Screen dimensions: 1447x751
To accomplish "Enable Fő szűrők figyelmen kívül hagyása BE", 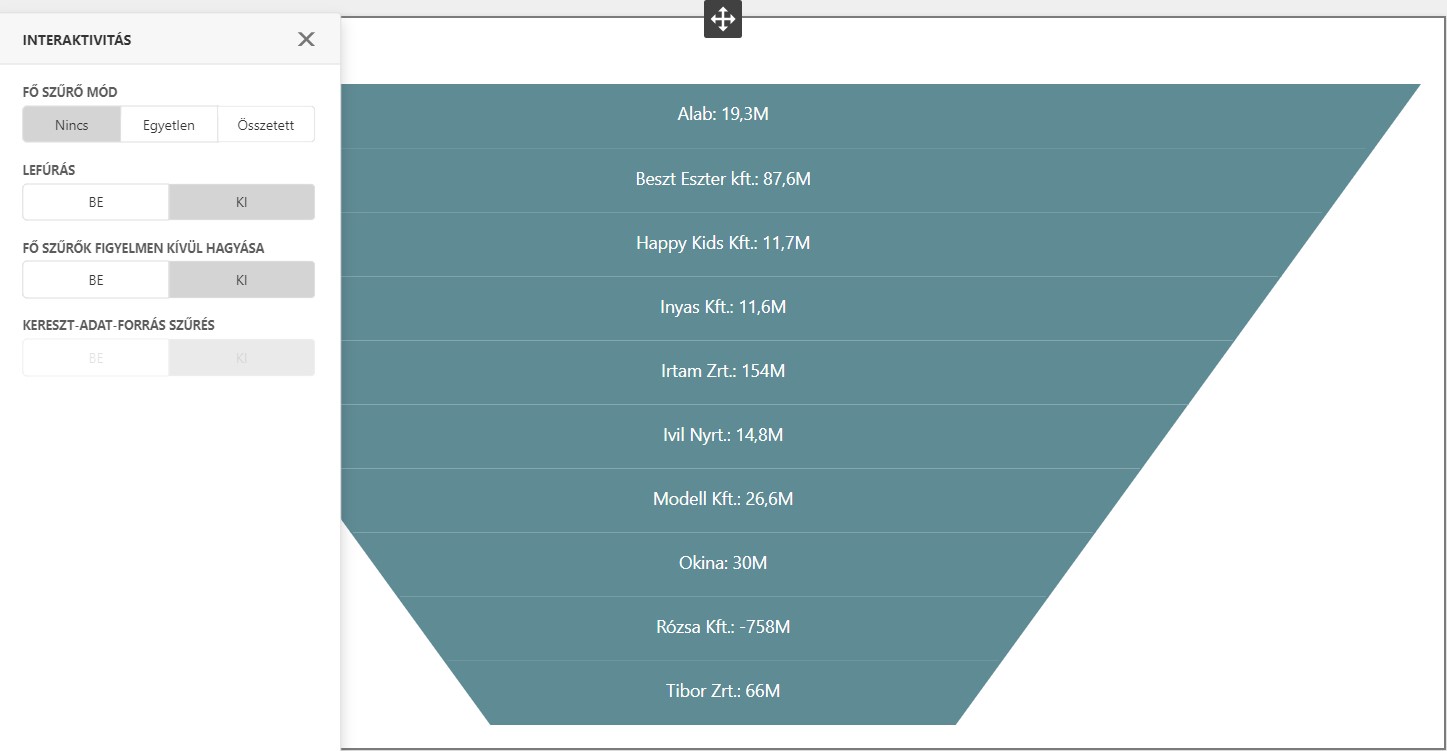I will pyautogui.click(x=96, y=280).
